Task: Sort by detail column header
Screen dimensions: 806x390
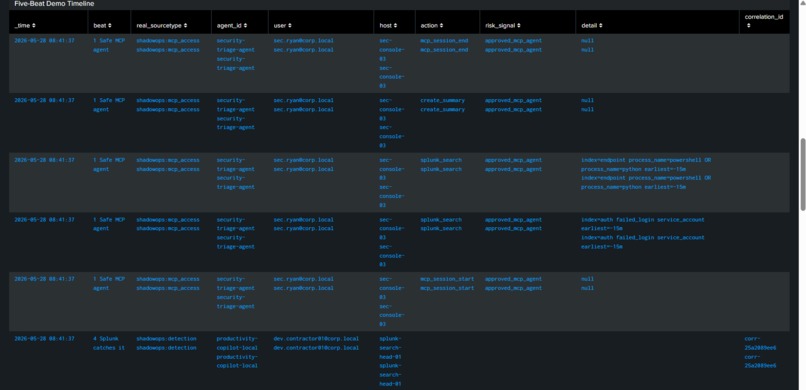Action: [x=592, y=25]
